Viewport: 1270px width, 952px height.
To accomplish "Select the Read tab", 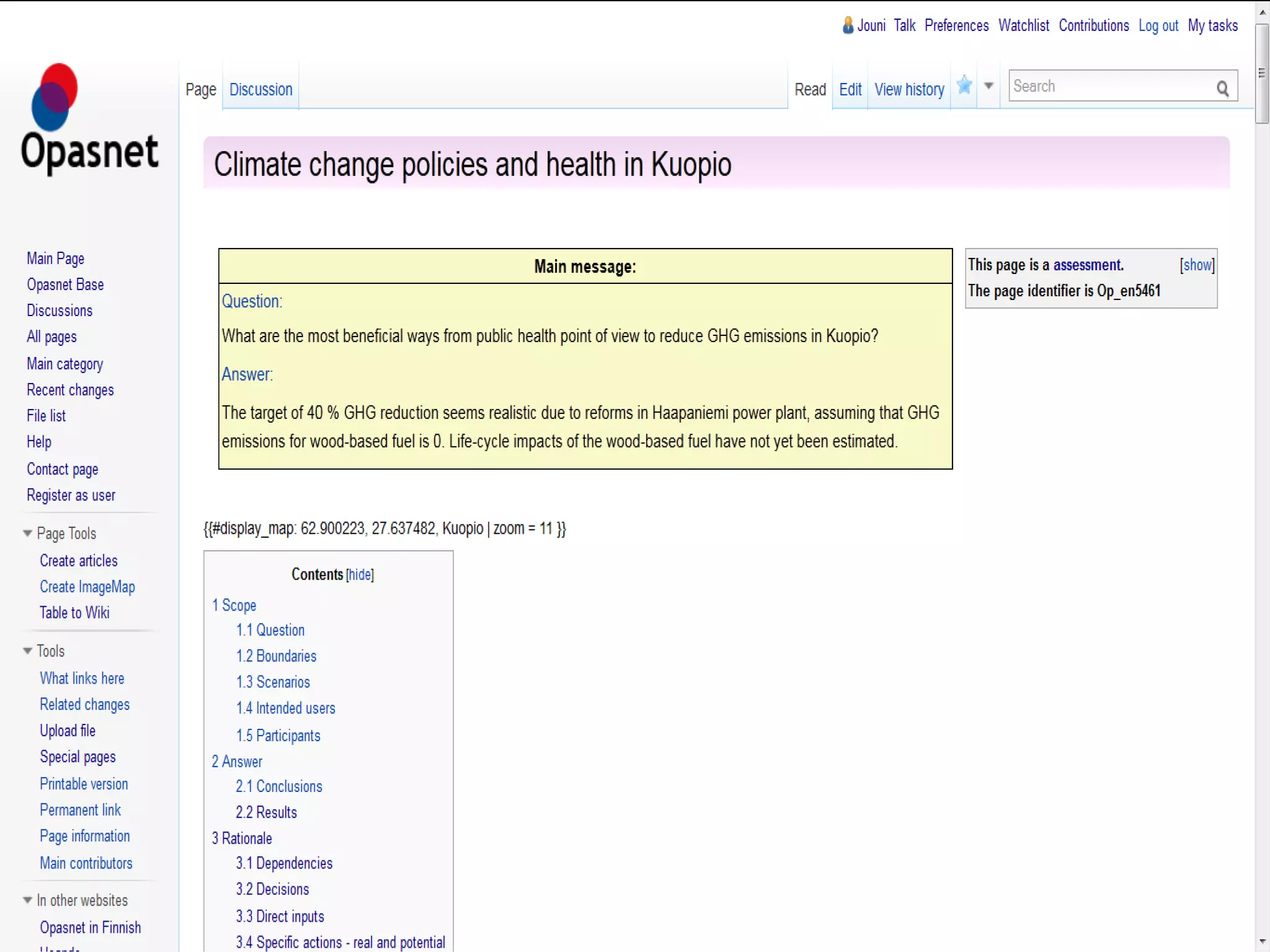I will click(x=810, y=90).
